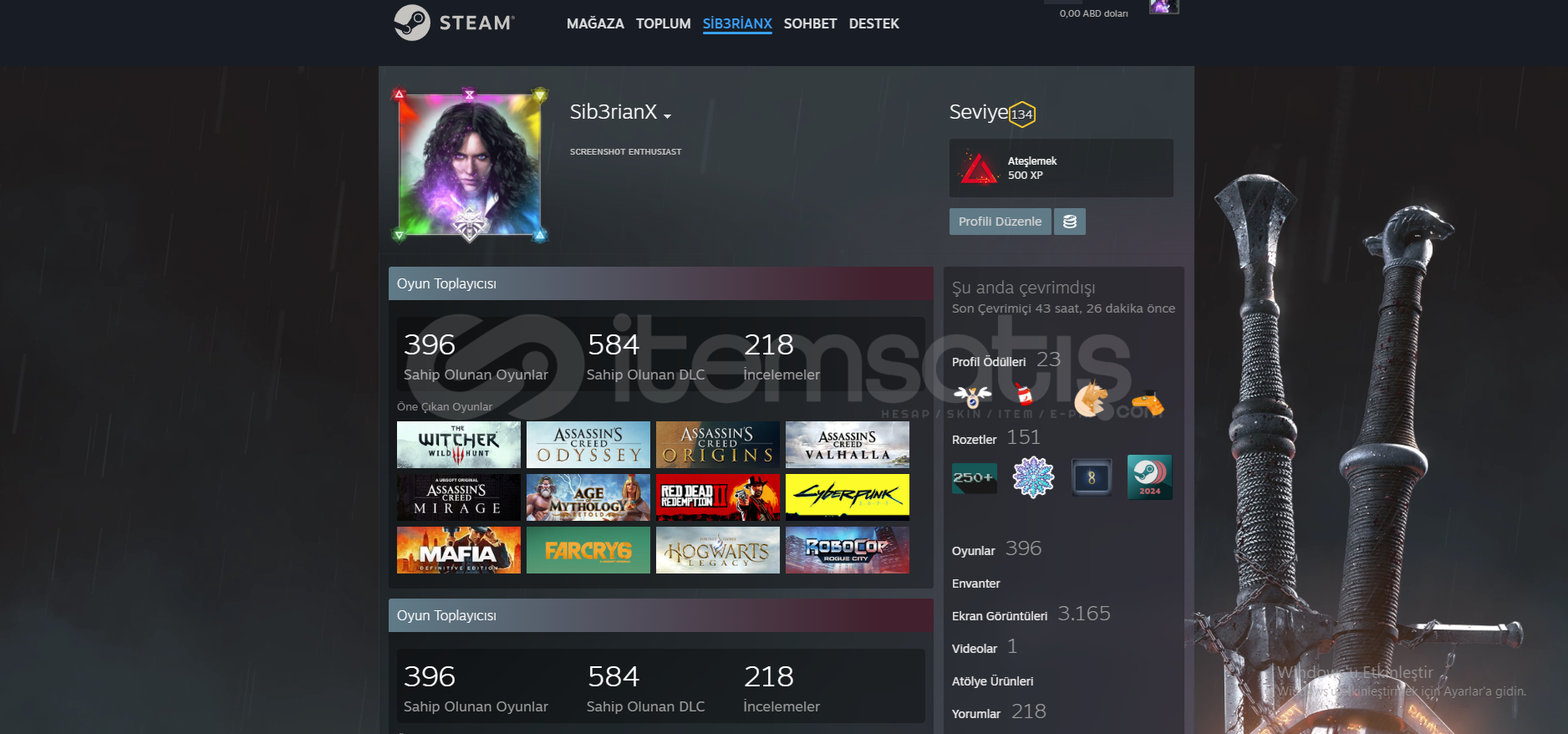Open the Ateşlemek 500 XP featured badge
The width and height of the screenshot is (1568, 734).
tap(1061, 168)
